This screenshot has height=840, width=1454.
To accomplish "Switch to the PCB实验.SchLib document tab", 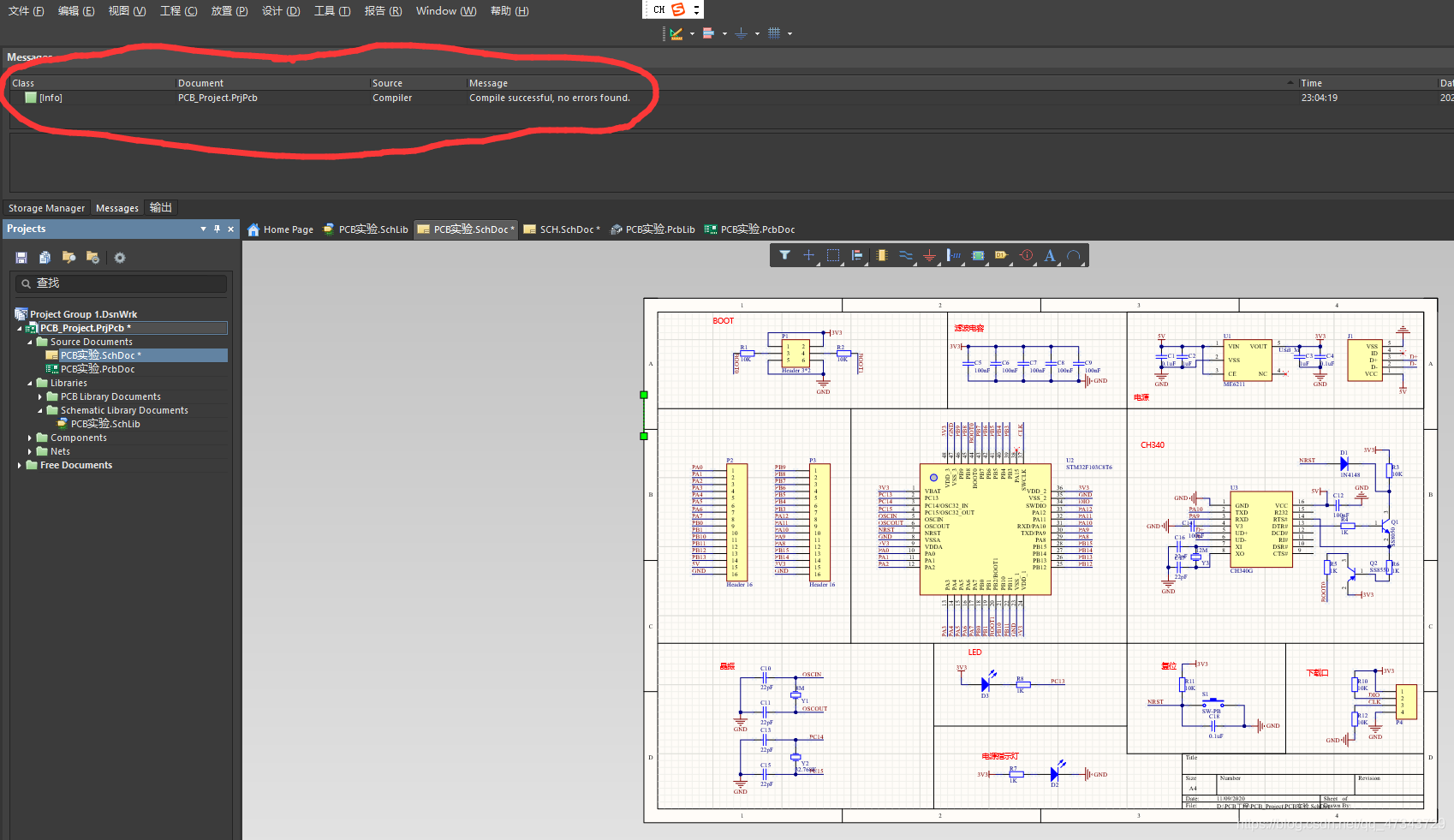I will click(x=366, y=229).
